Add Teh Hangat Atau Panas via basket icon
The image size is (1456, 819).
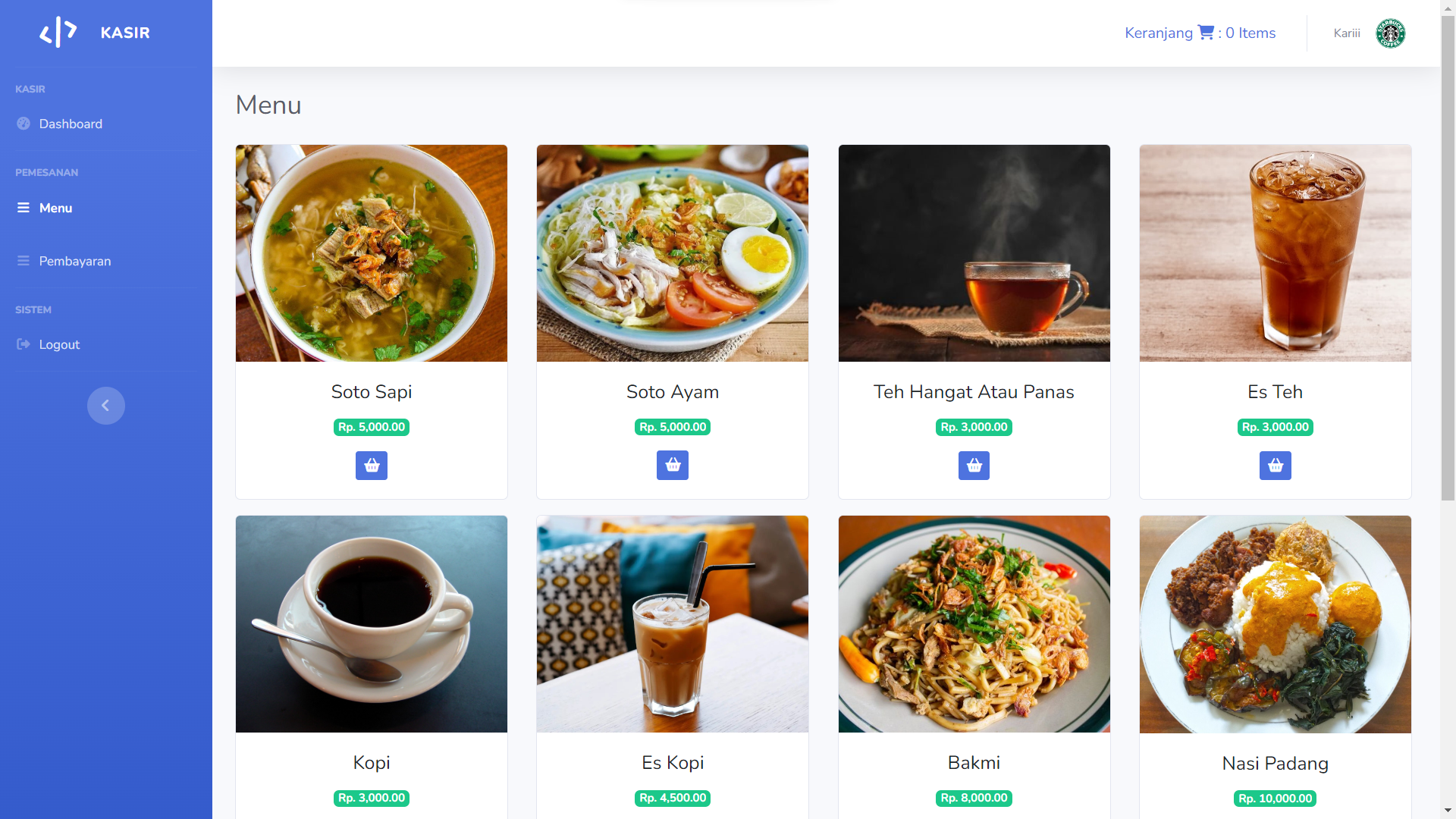point(974,466)
